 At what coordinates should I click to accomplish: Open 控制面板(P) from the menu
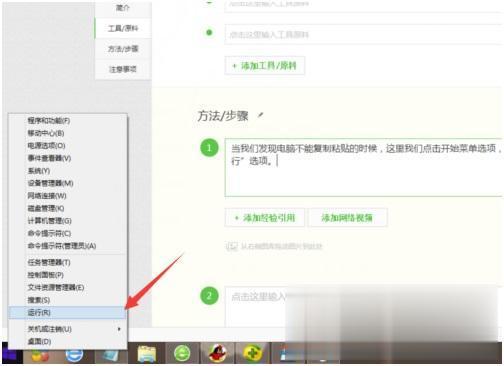coord(68,275)
